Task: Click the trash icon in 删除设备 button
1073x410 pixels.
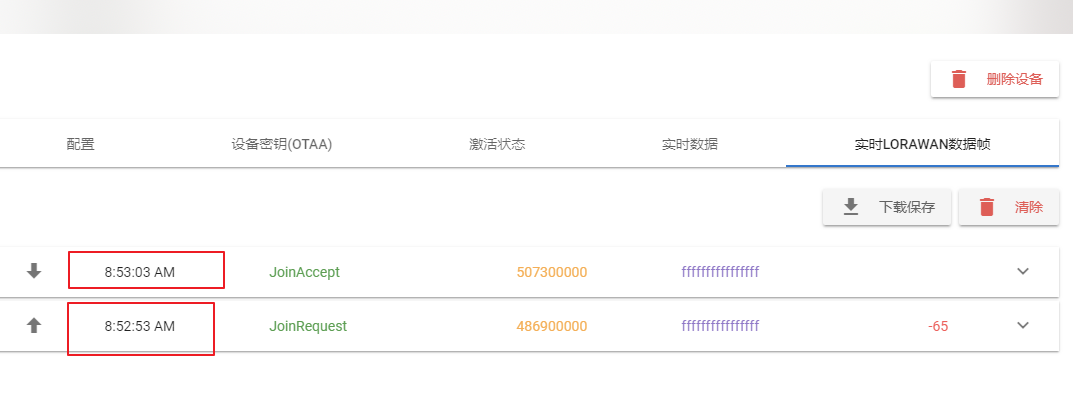Action: tap(959, 79)
